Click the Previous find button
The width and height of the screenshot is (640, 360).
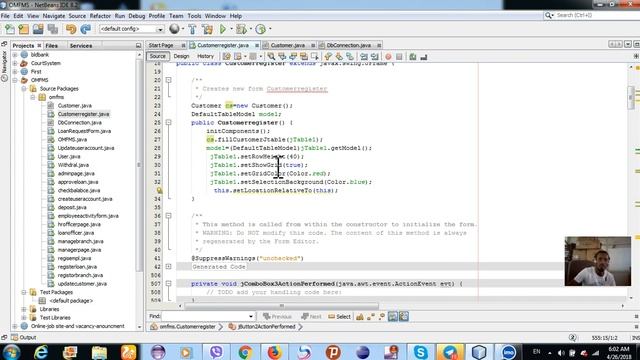(278, 316)
